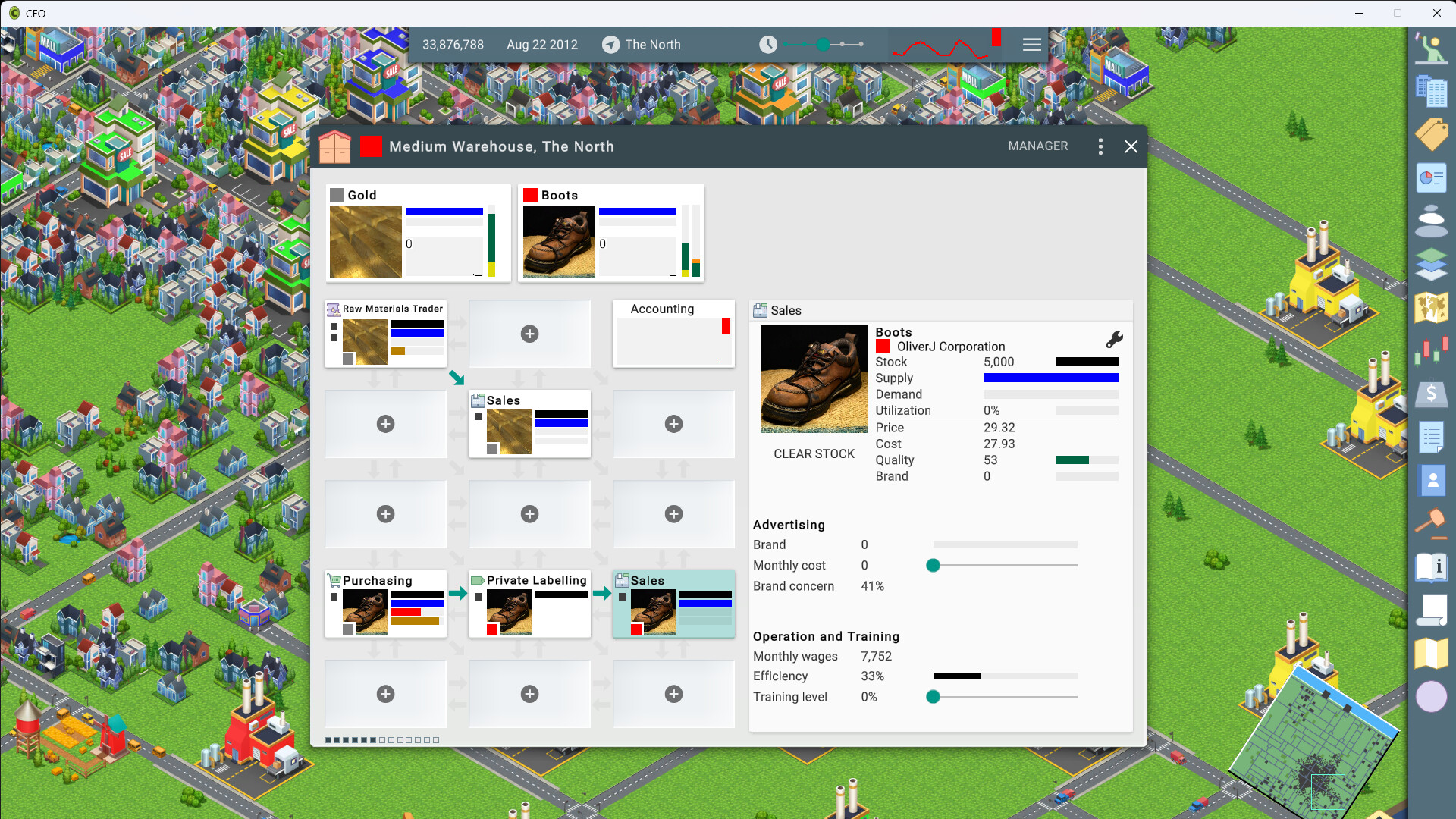Open the CEO character panel icon

pyautogui.click(x=1432, y=48)
